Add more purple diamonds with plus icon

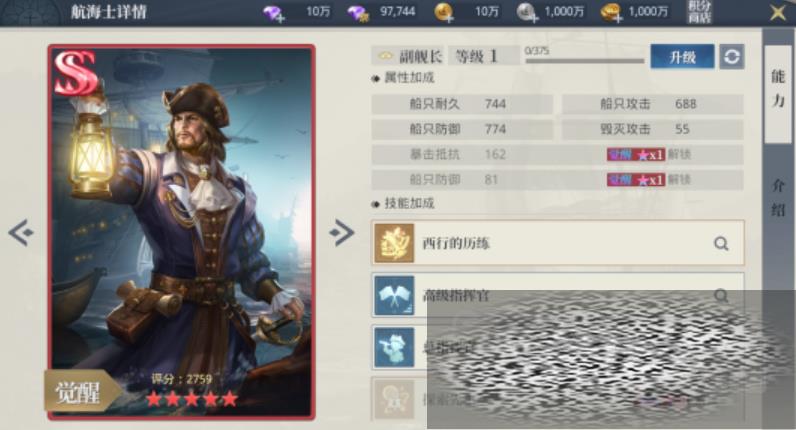point(274,13)
